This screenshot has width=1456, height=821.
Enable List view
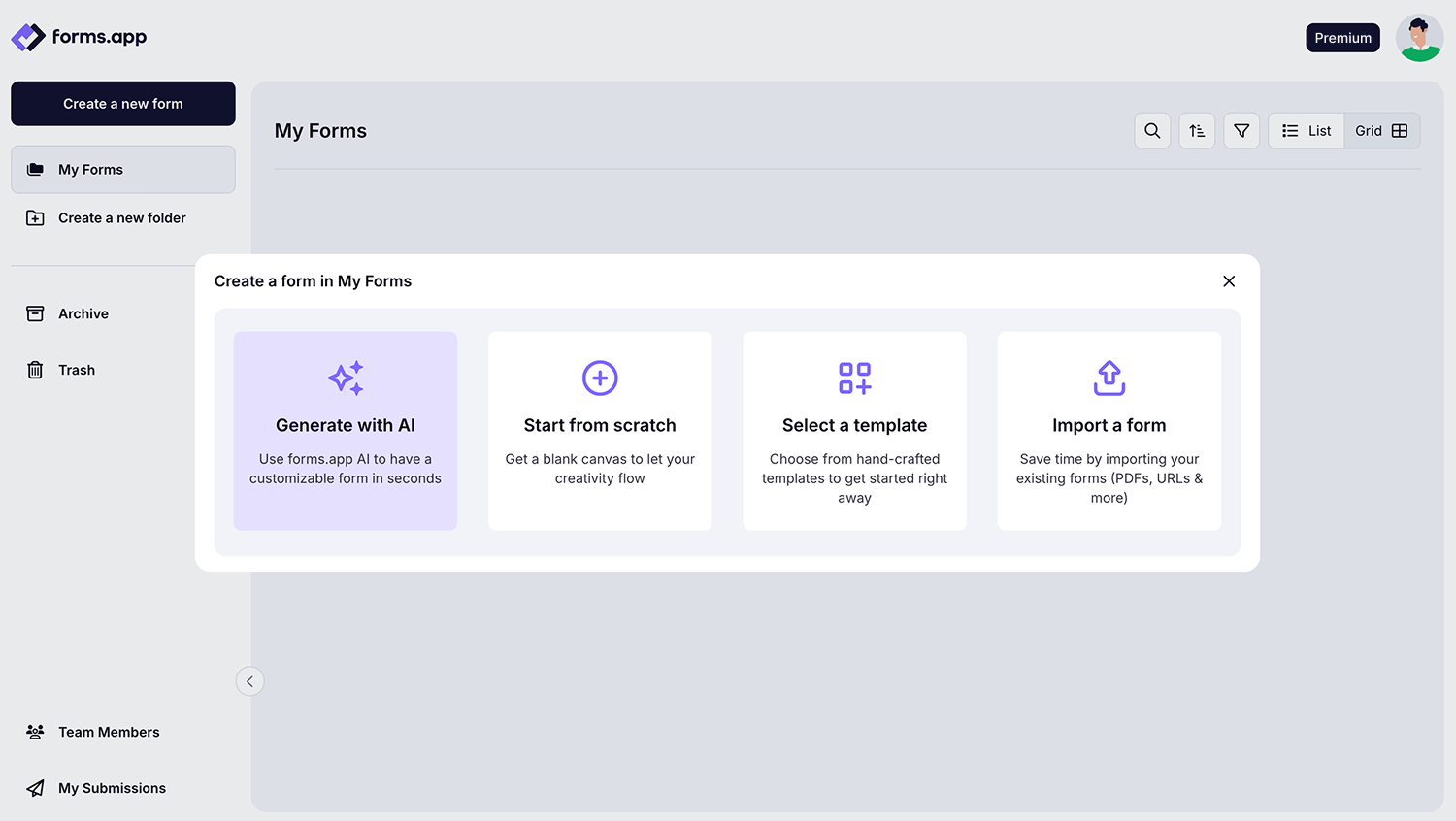click(1306, 130)
